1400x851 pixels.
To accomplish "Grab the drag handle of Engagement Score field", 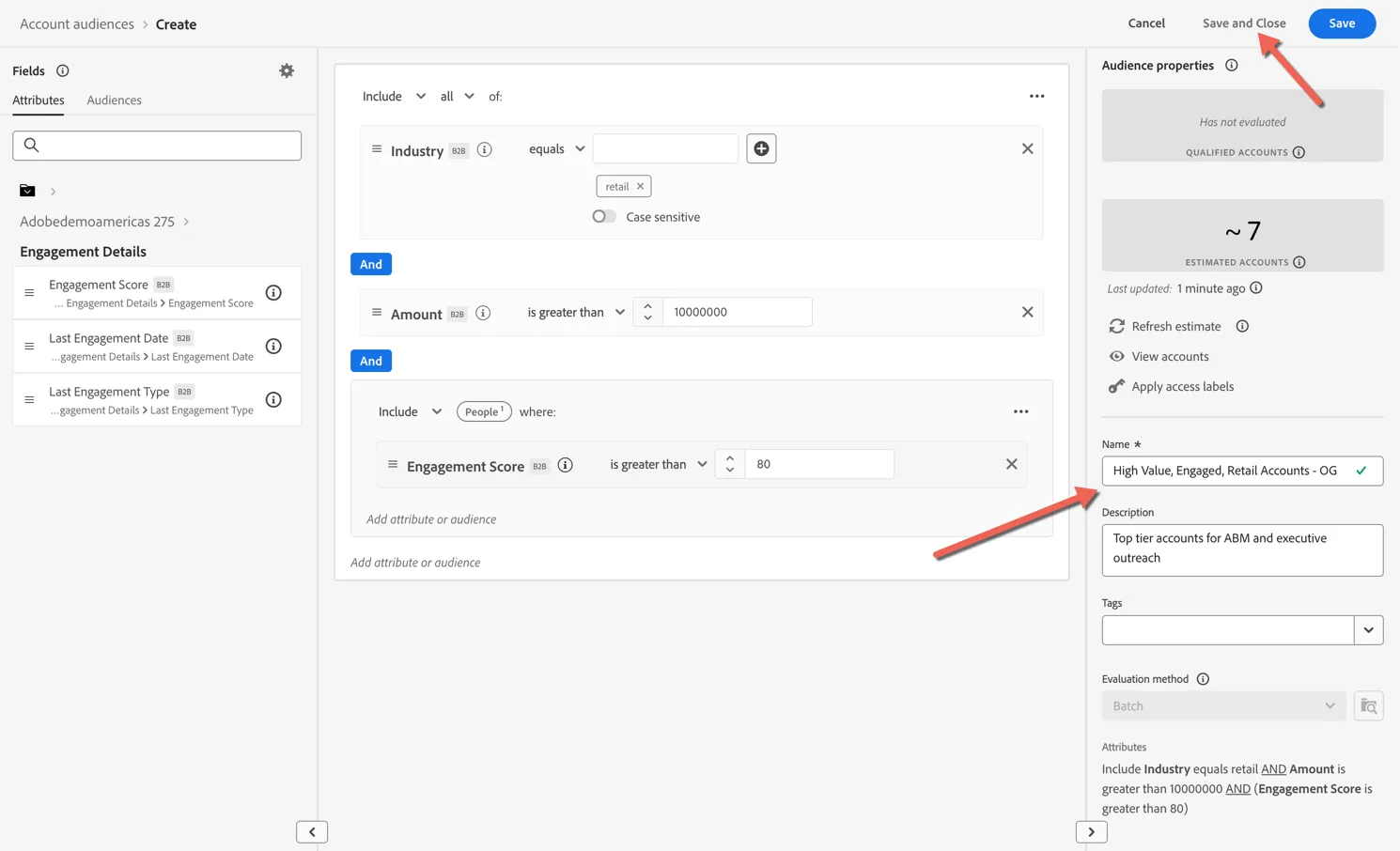I will pos(29,293).
